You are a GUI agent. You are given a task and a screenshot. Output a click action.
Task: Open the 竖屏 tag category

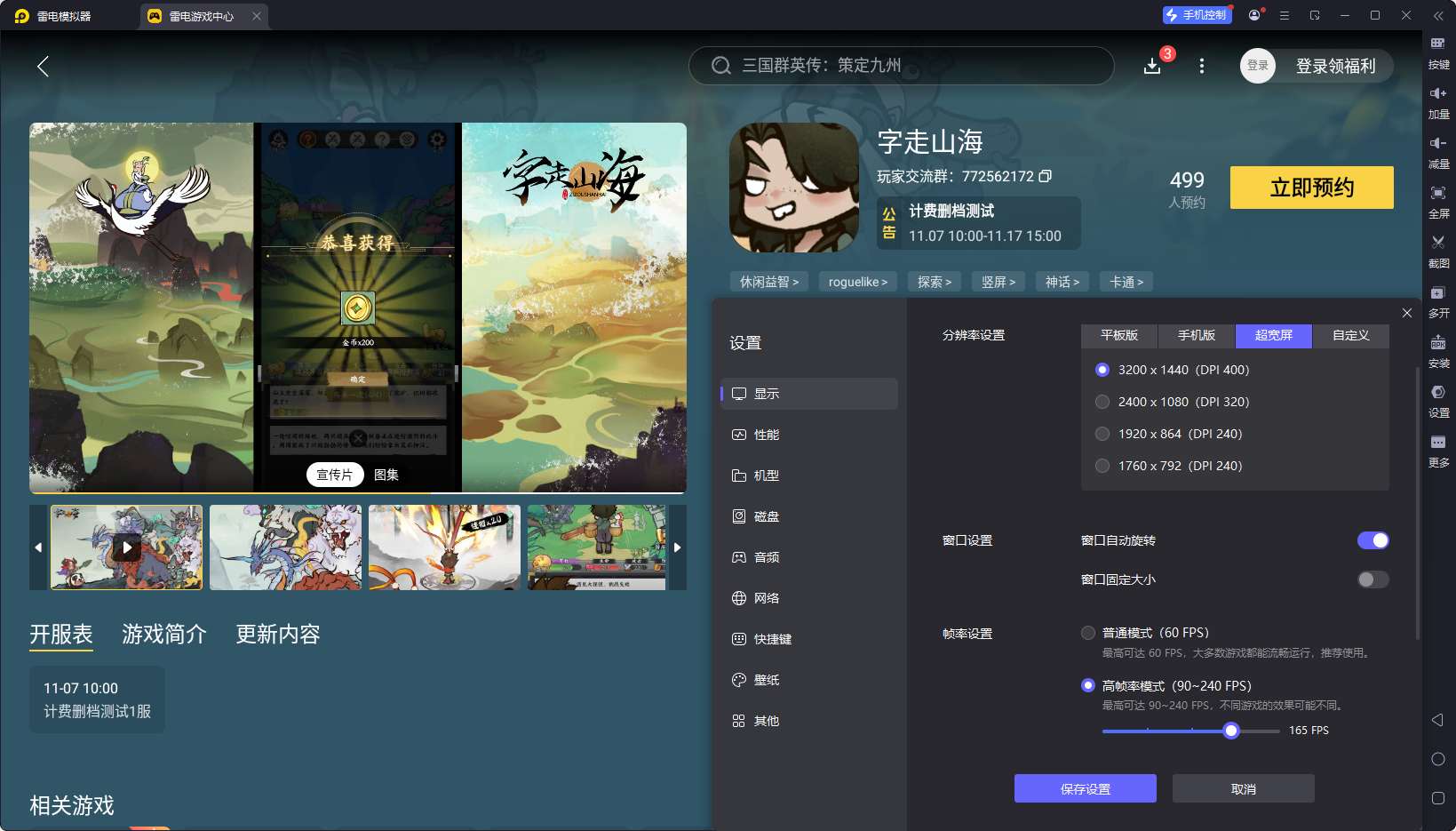tap(999, 282)
